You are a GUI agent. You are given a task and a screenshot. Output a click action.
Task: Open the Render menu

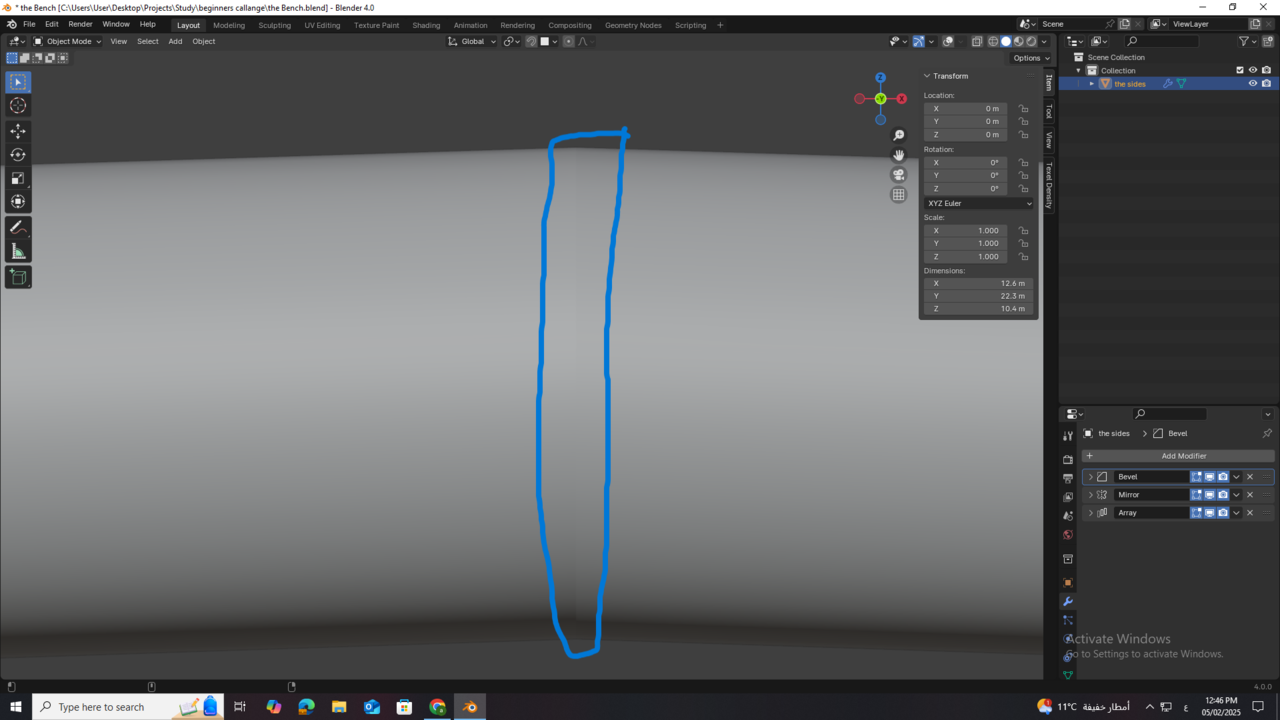click(80, 24)
